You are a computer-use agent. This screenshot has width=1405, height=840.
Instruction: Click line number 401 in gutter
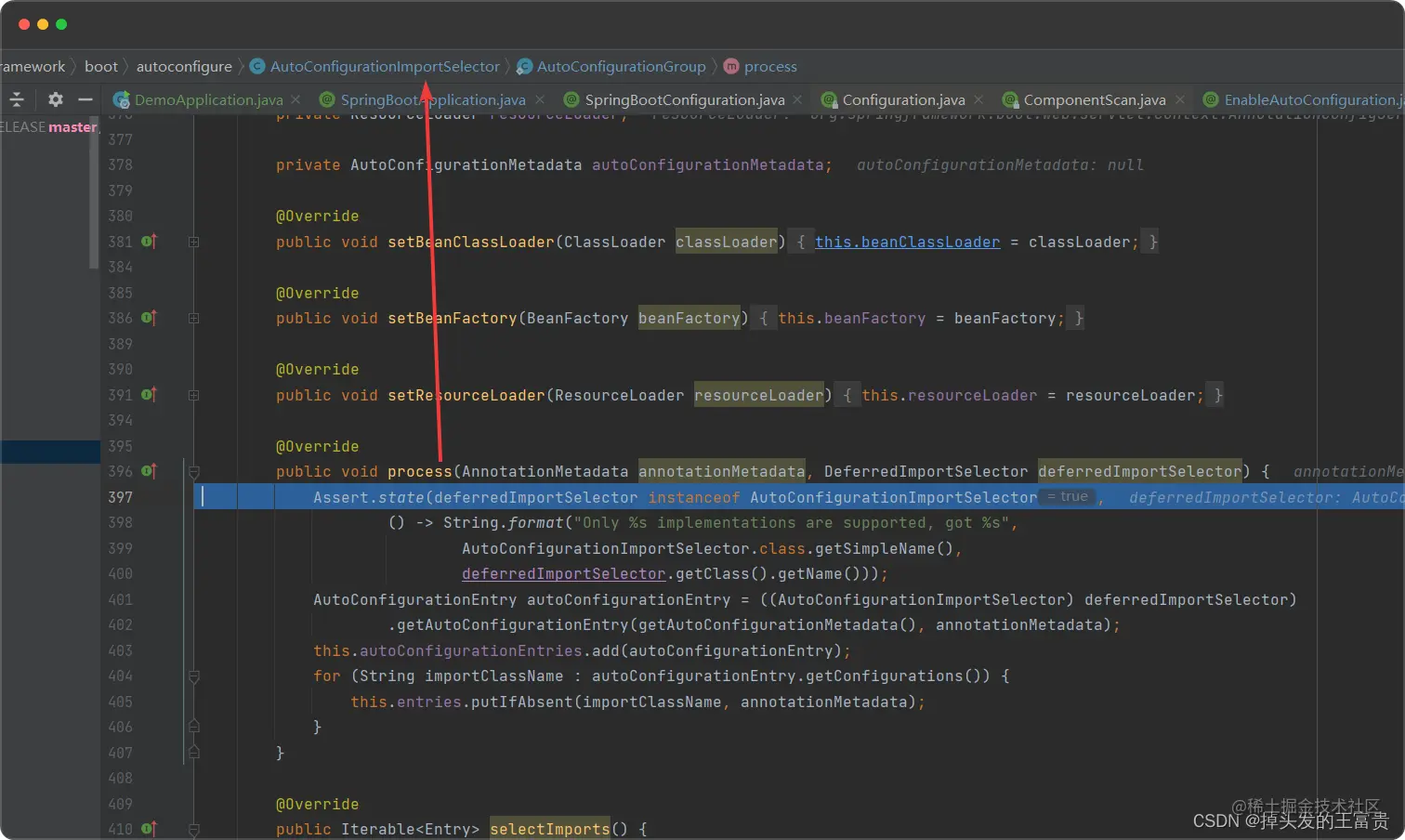pyautogui.click(x=121, y=599)
